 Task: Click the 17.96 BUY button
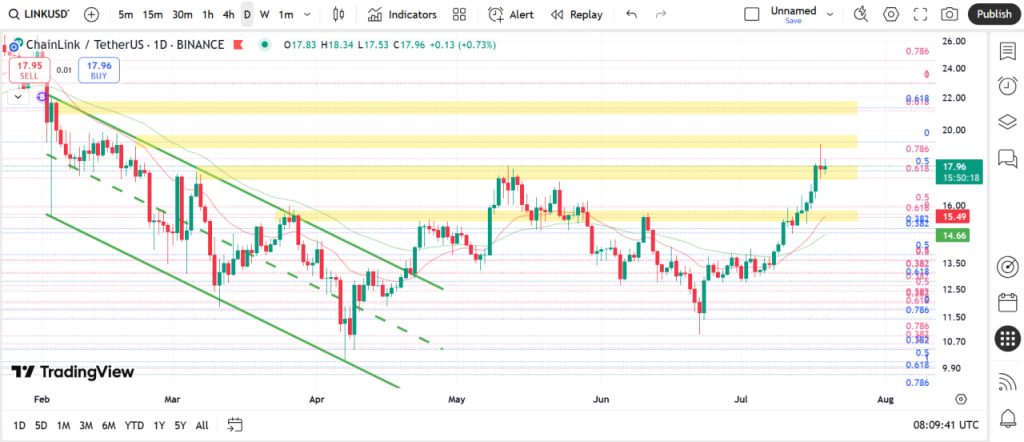pos(99,71)
